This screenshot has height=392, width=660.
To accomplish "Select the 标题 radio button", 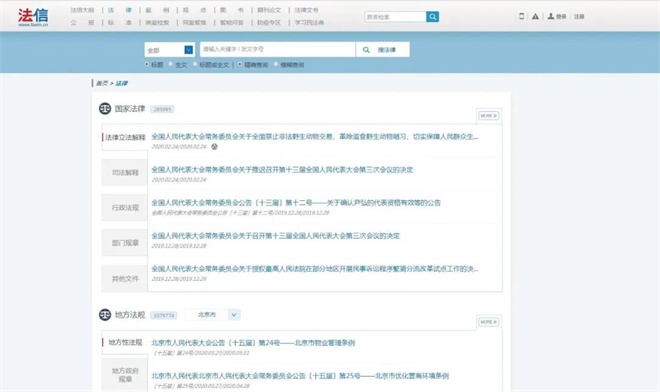I will click(147, 64).
